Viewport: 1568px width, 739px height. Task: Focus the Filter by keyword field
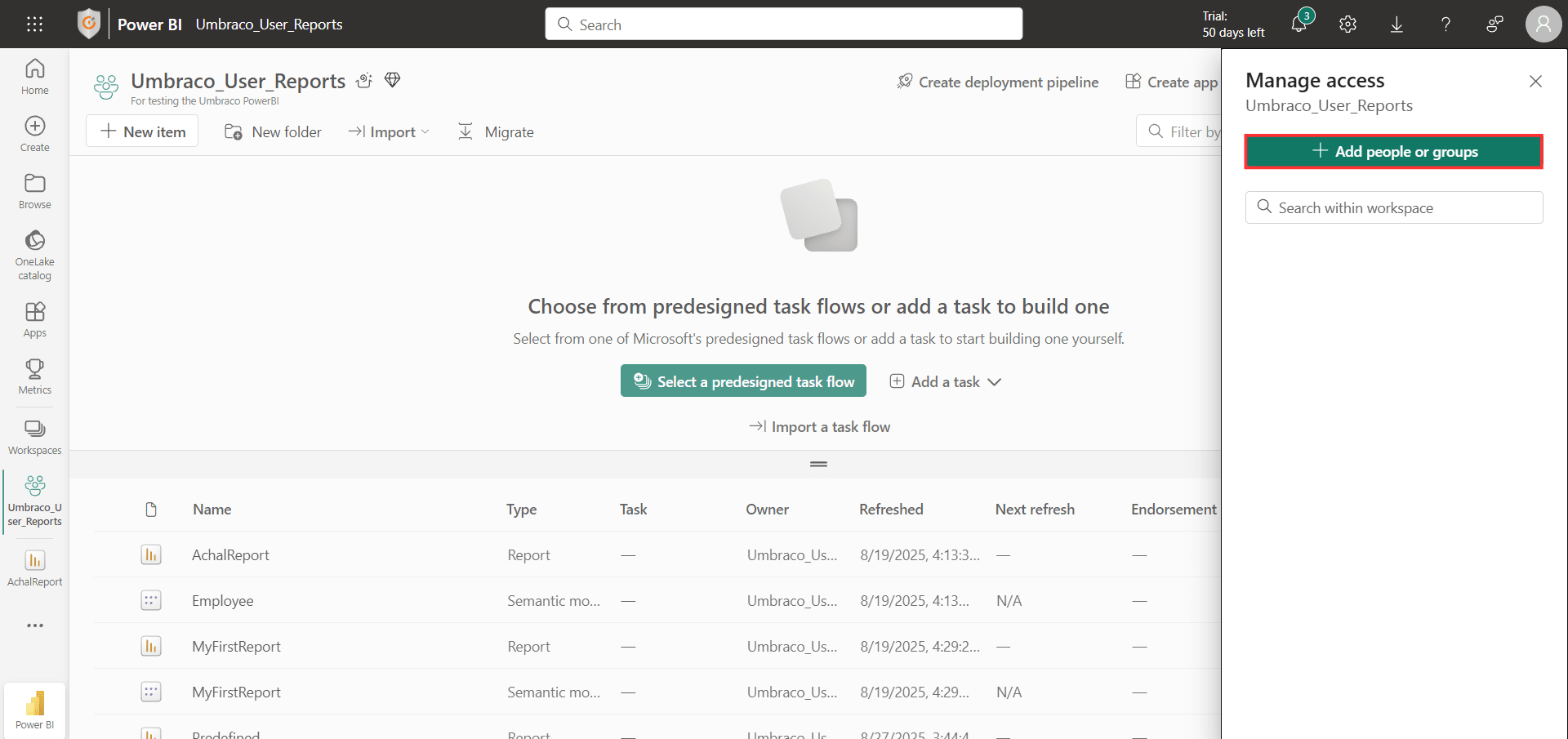point(1179,131)
